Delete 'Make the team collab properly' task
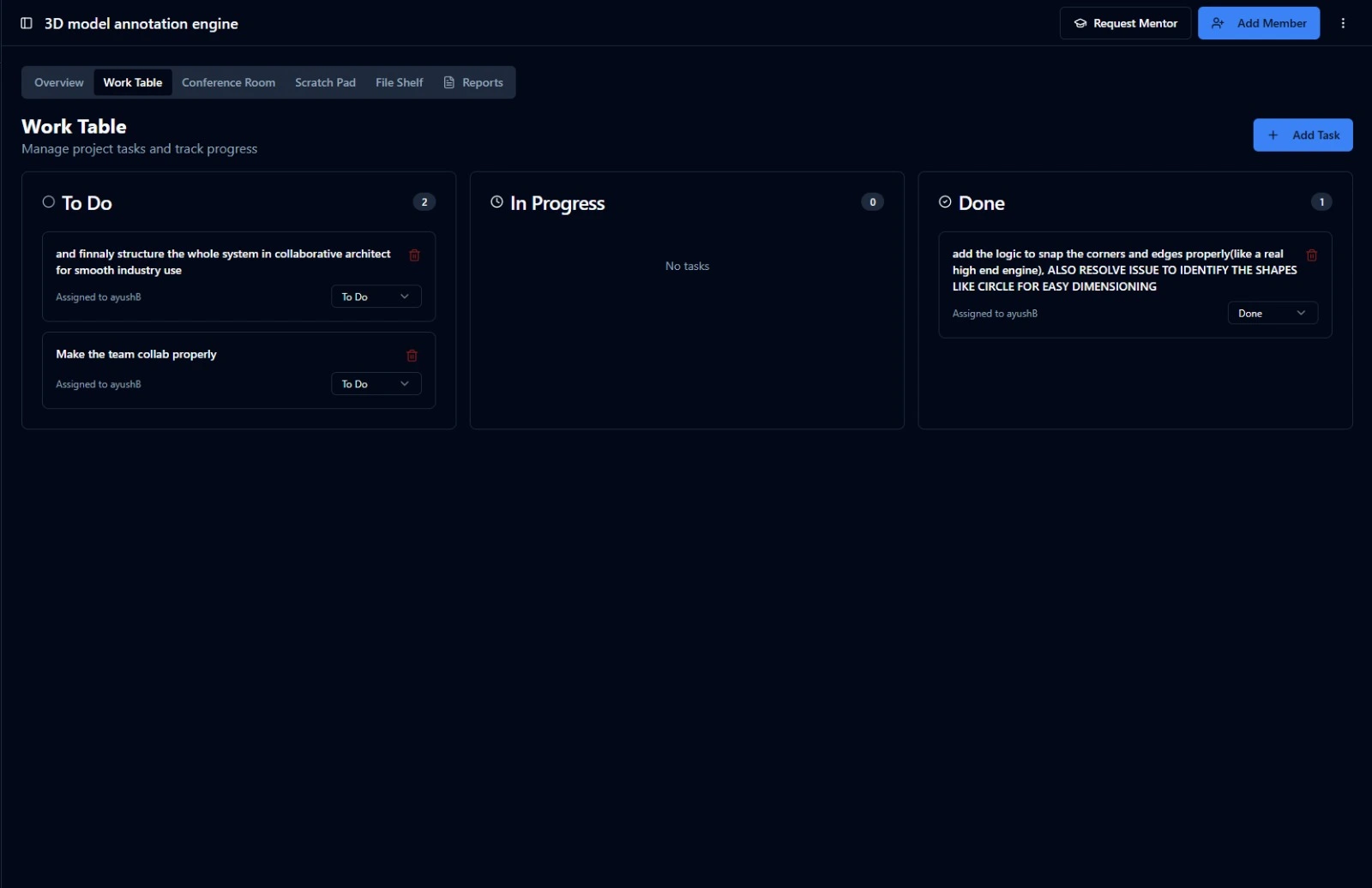 click(x=412, y=356)
